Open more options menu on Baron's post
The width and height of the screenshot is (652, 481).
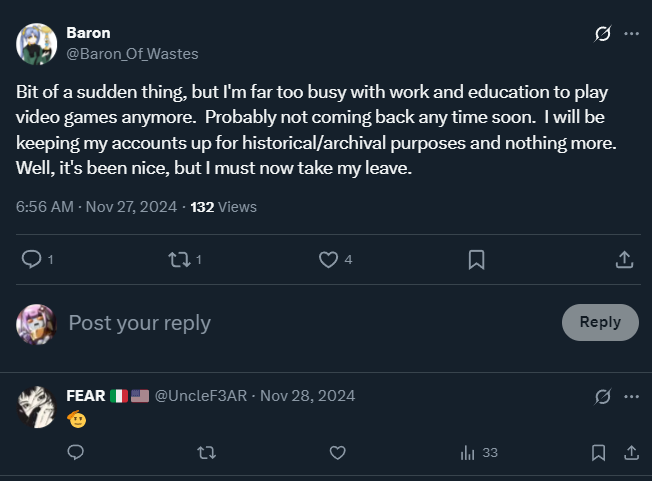click(631, 34)
